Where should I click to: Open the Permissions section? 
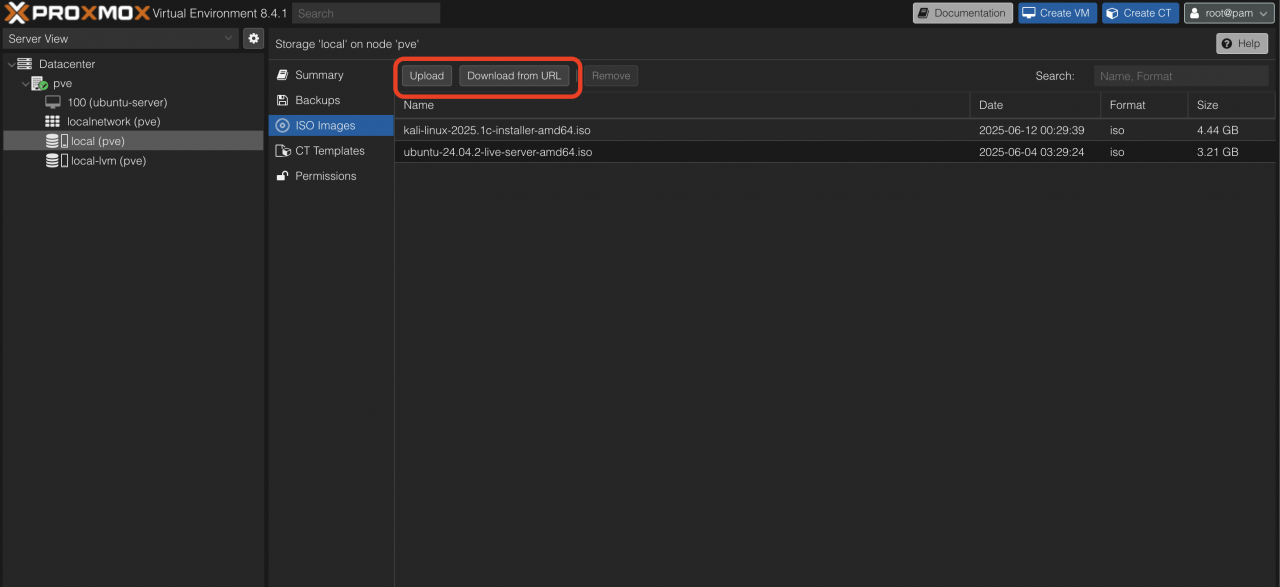[x=331, y=176]
